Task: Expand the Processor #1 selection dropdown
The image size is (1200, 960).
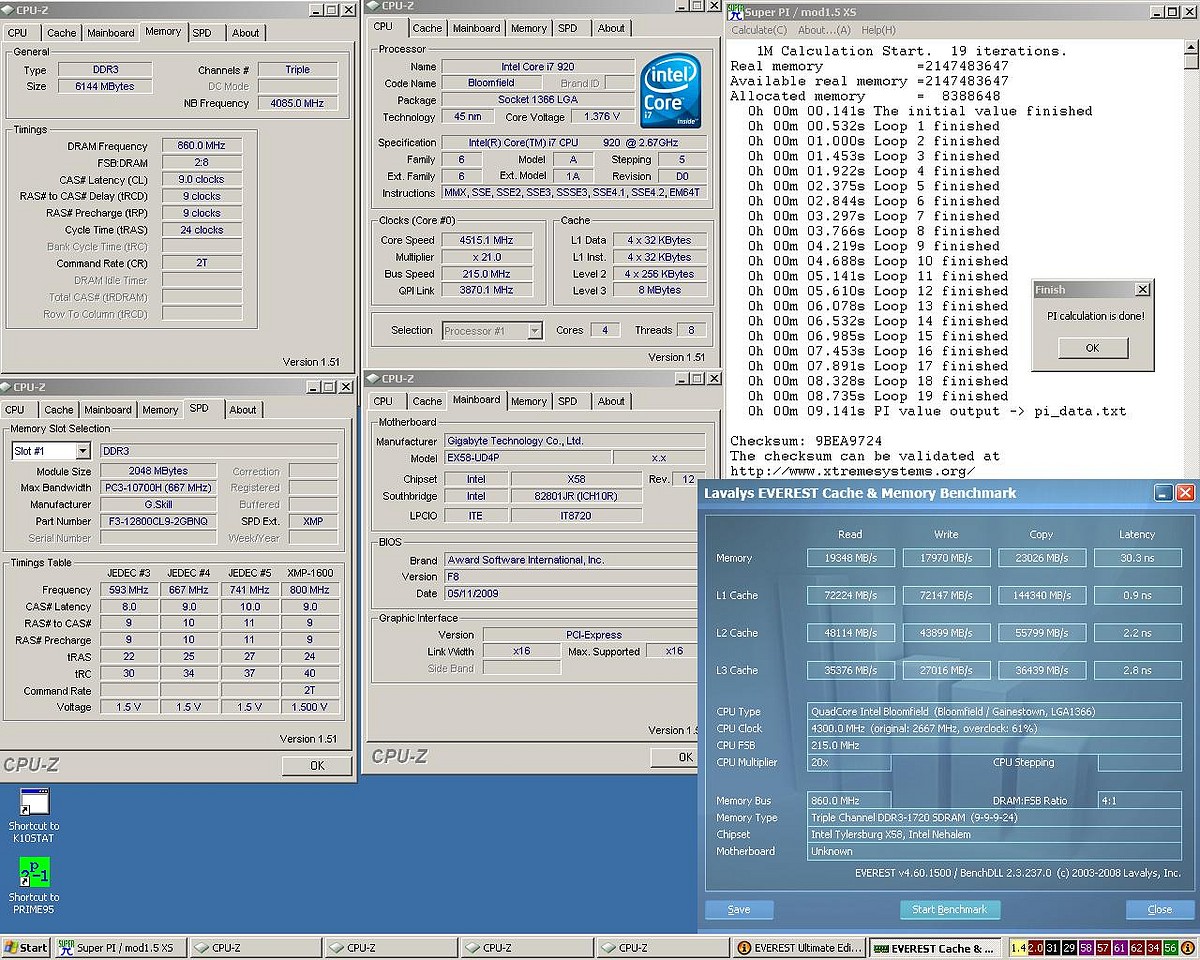Action: click(x=535, y=330)
